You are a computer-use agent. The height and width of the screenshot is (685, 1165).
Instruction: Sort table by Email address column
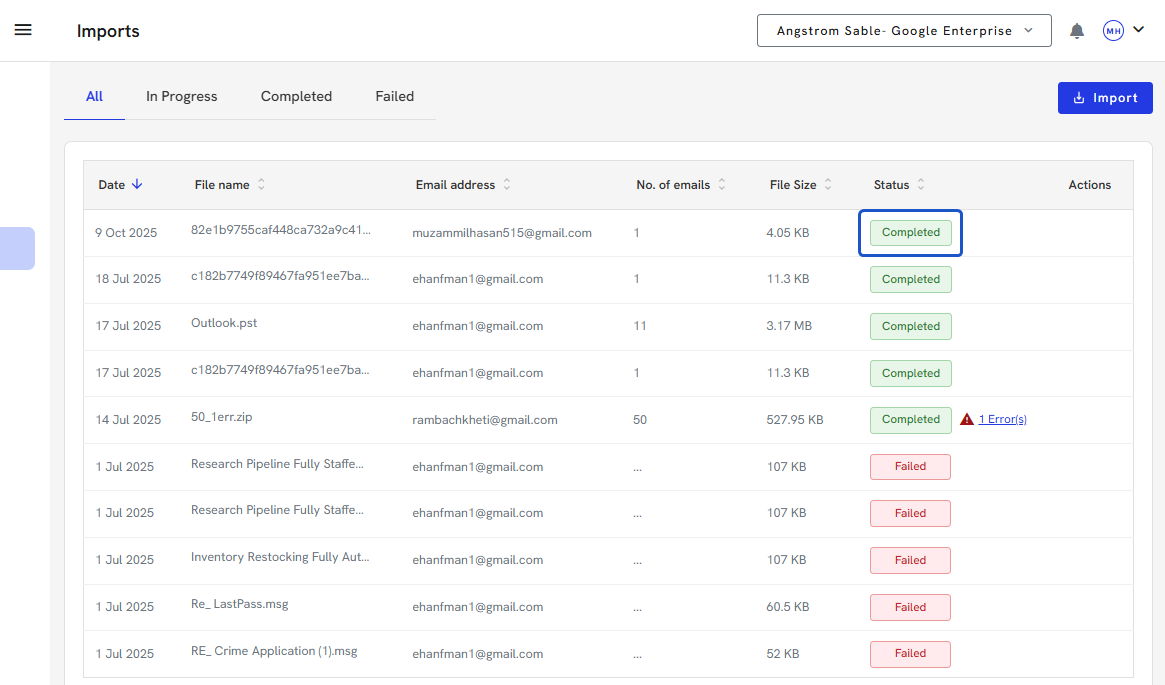[507, 185]
